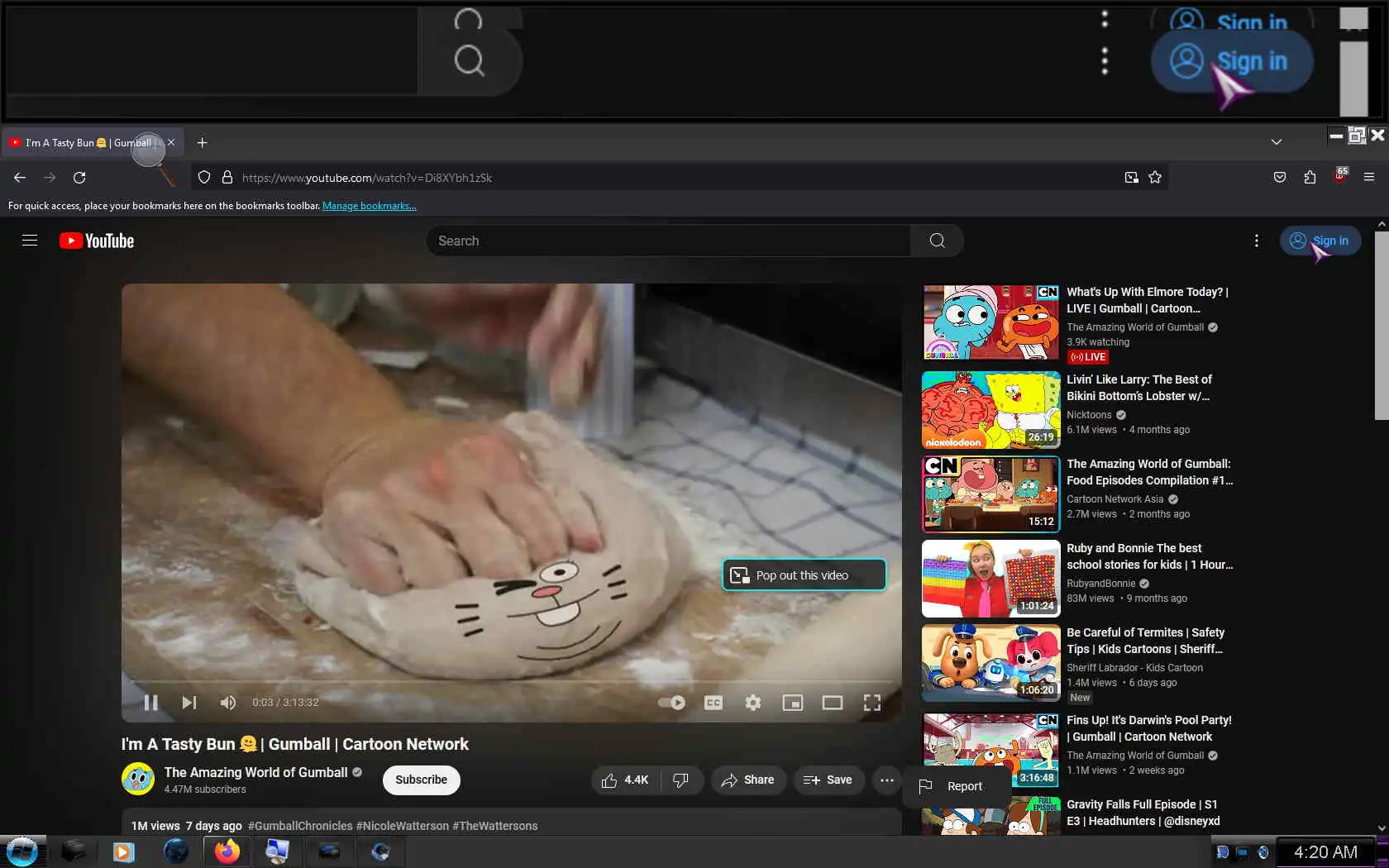Seek using the video progress bar
The width and height of the screenshot is (1389, 868).
tap(511, 681)
